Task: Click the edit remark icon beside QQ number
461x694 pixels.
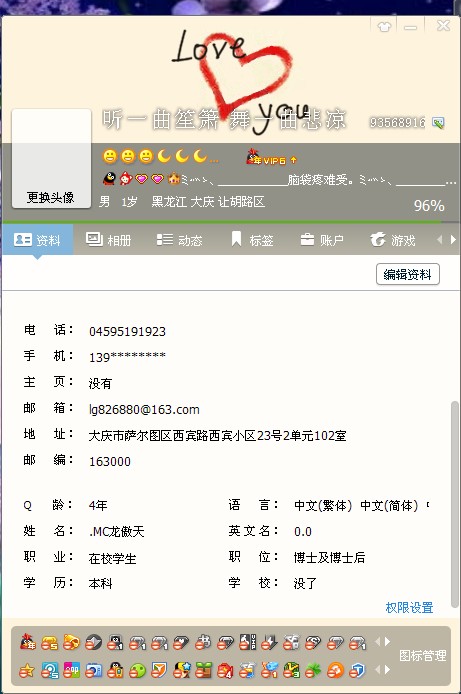Action: pos(438,123)
